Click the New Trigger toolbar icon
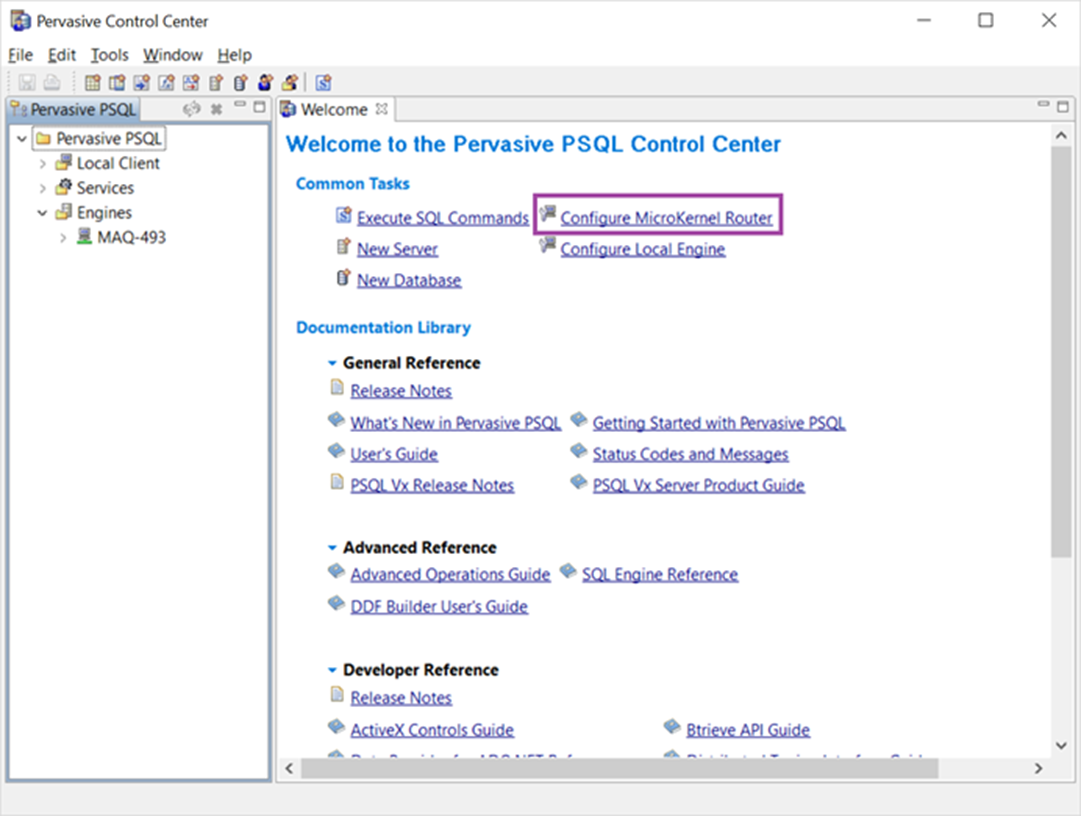 [191, 83]
